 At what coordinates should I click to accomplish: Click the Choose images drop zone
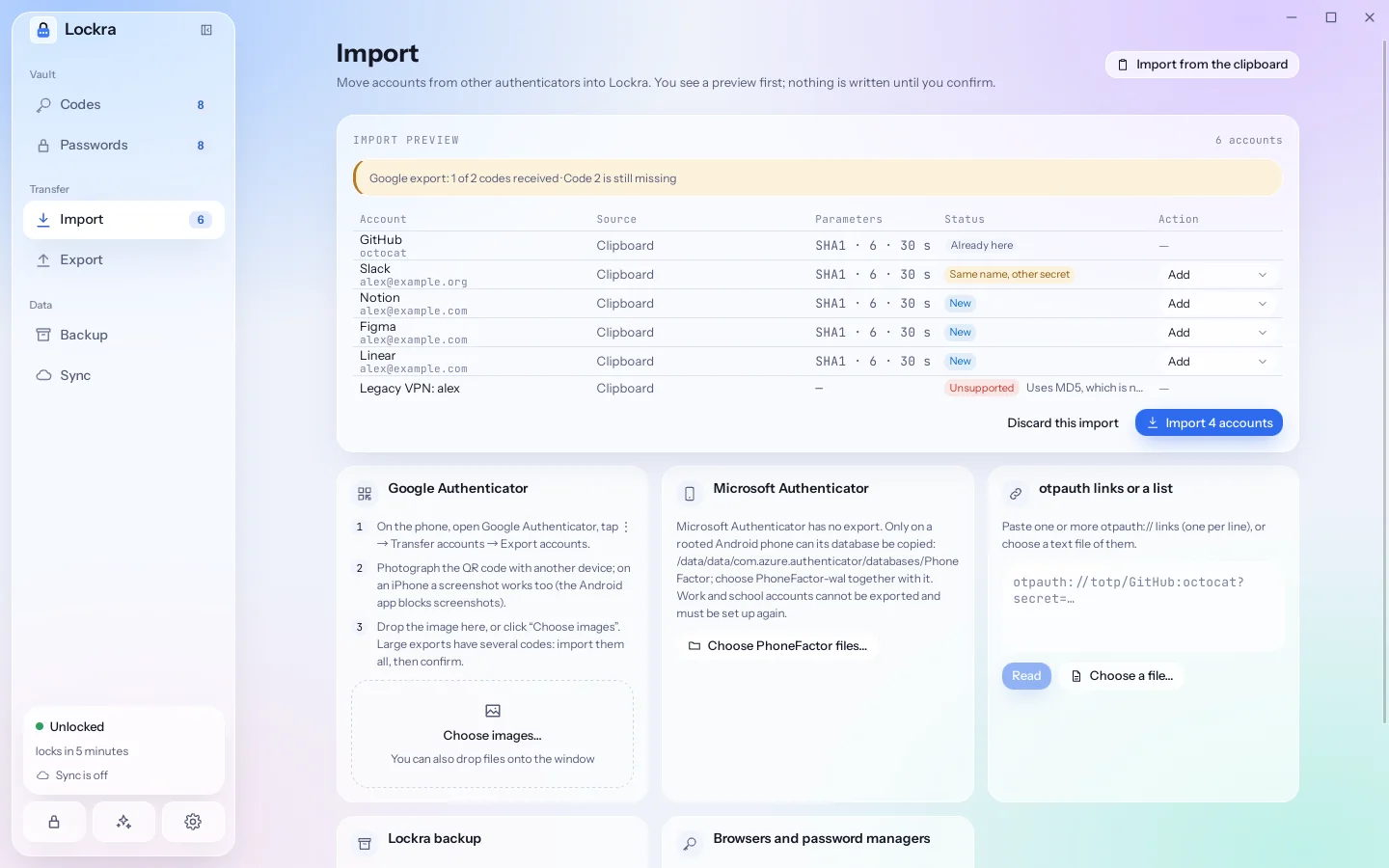click(x=493, y=734)
